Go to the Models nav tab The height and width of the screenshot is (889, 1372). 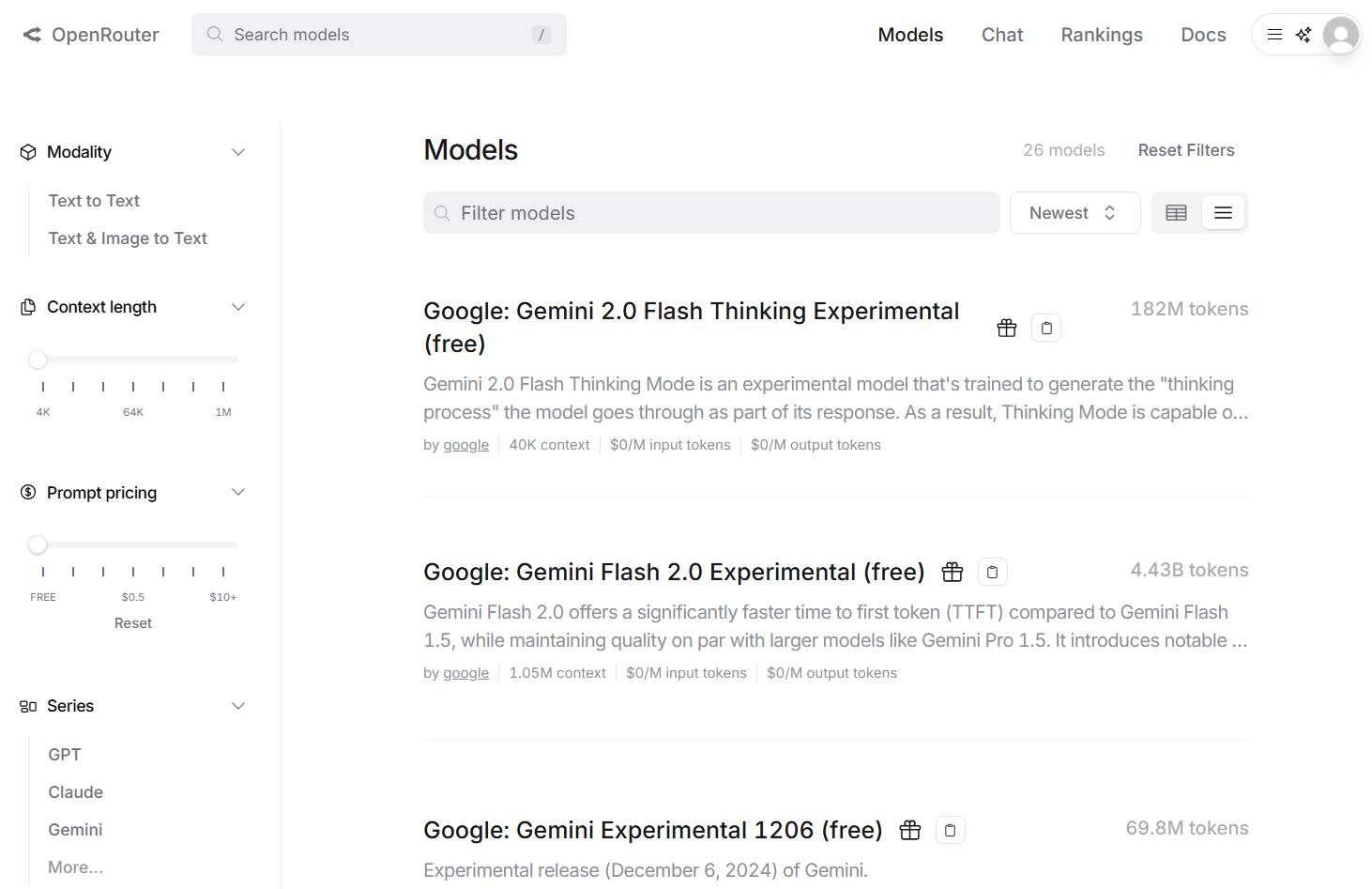[910, 35]
